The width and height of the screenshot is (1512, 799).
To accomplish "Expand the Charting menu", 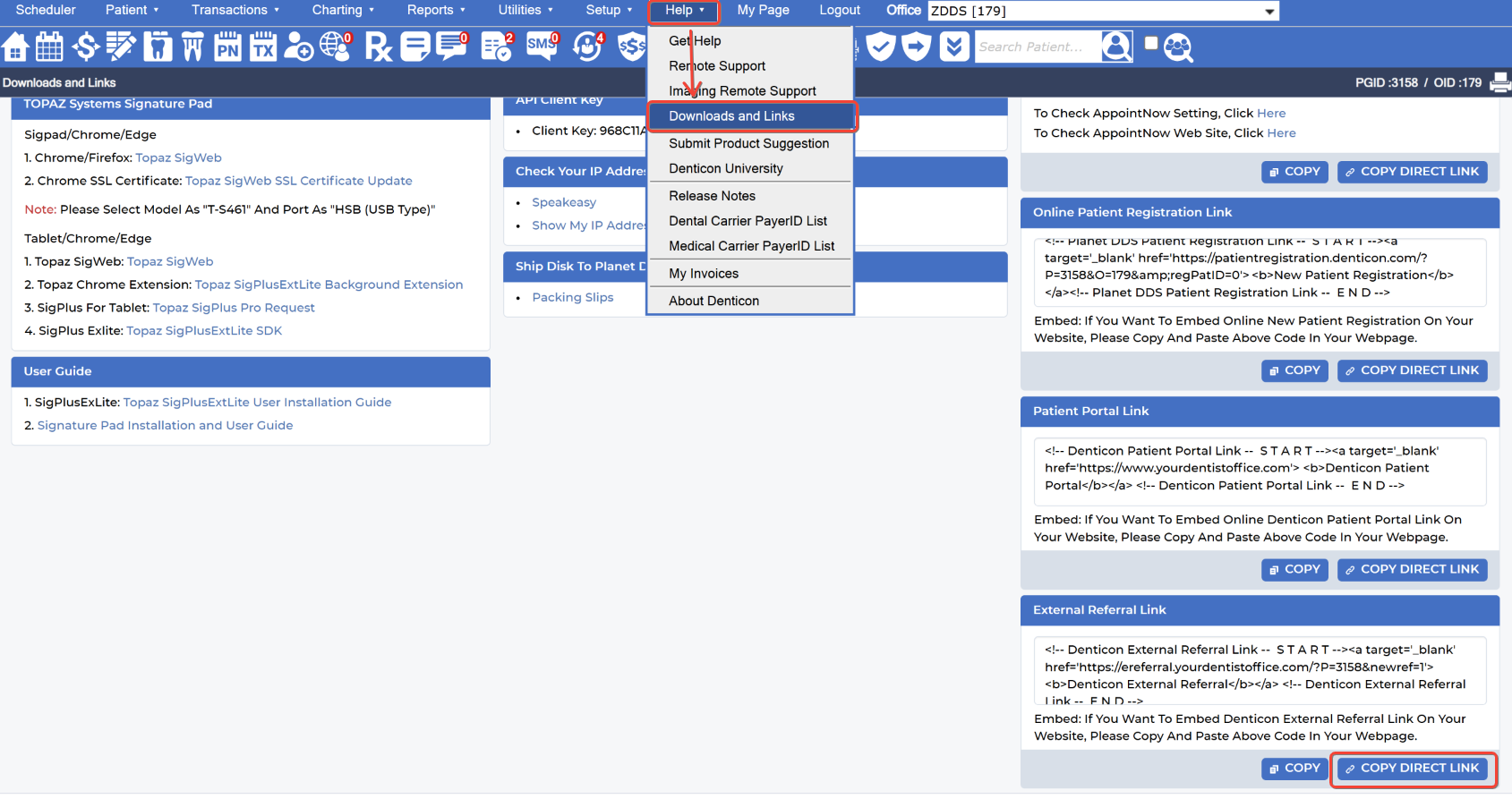I will tap(343, 10).
